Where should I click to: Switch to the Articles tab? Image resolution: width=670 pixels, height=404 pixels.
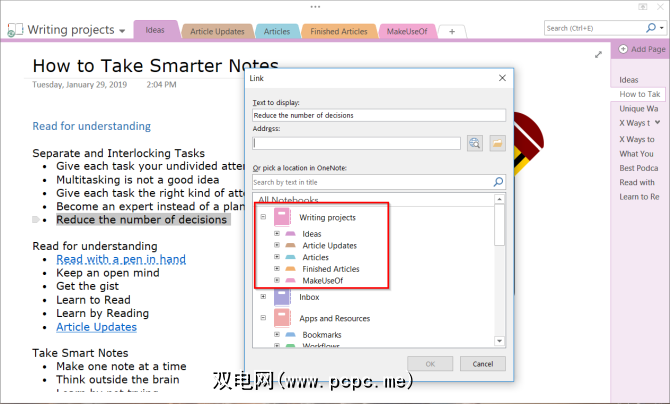[277, 31]
